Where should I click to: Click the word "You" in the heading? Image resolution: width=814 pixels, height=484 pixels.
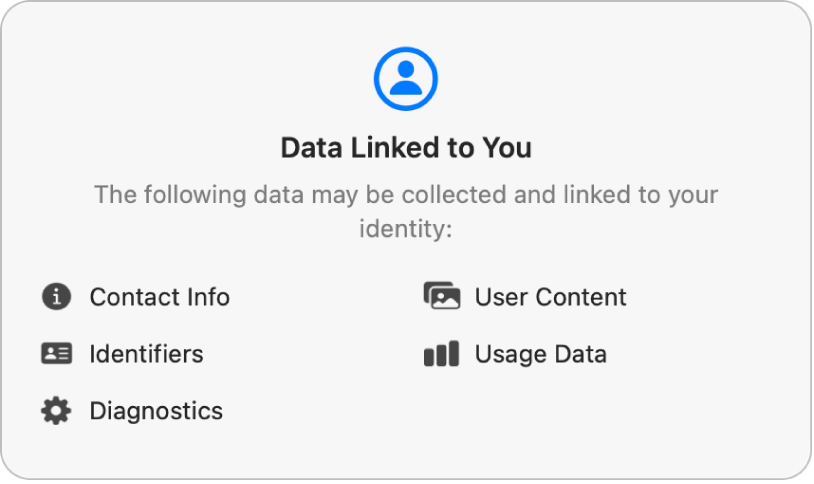point(507,149)
